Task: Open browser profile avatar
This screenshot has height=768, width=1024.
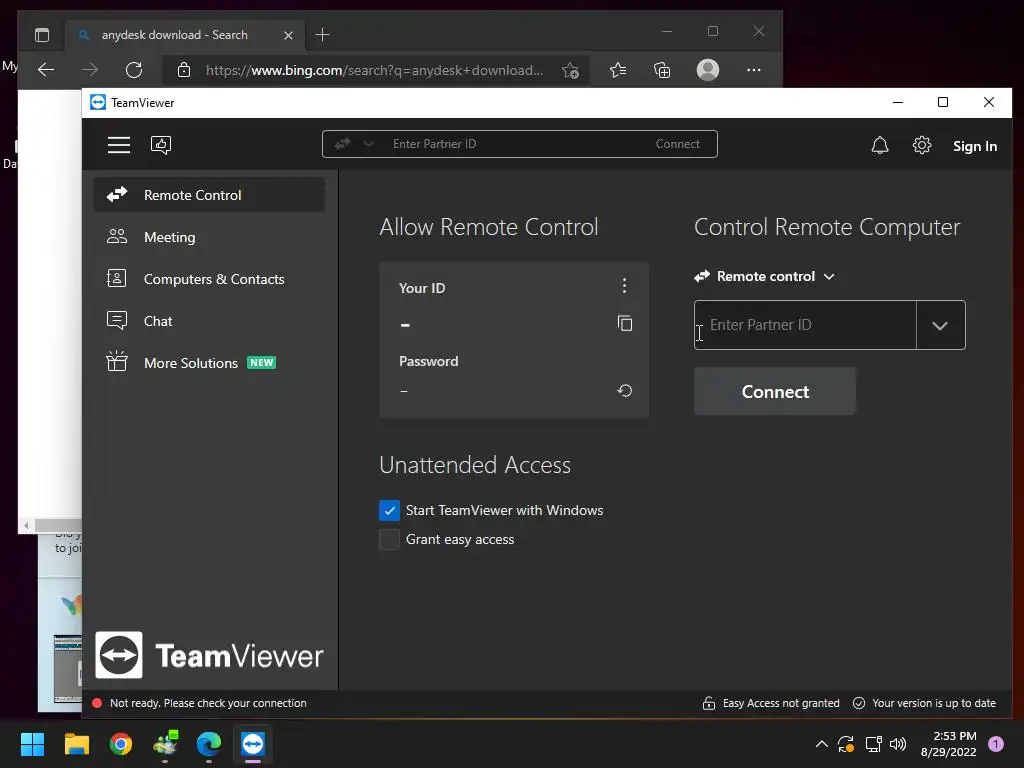Action: 708,70
